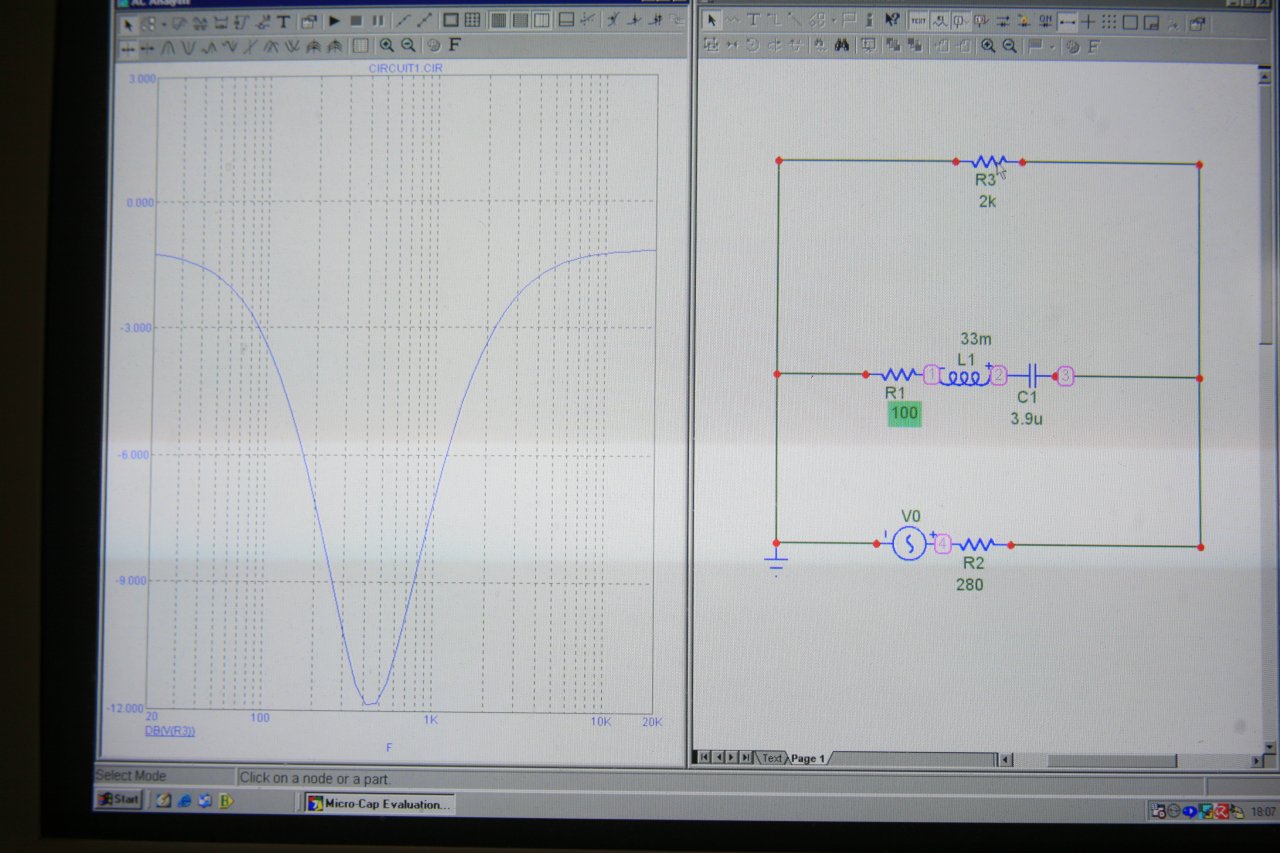Toggle the schematic grid dots
1280x853 pixels.
point(1109,20)
